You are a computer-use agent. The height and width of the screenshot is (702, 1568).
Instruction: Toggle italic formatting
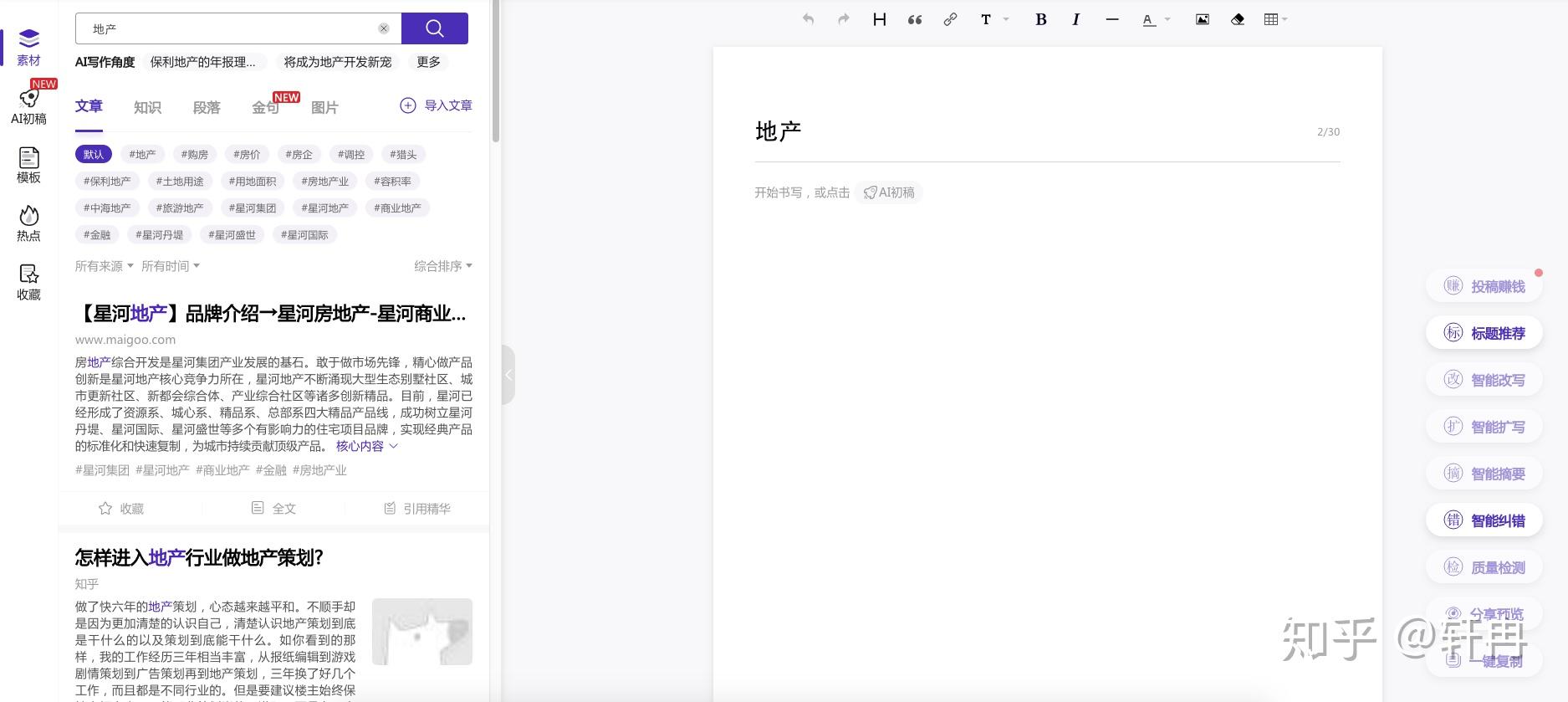[x=1076, y=19]
